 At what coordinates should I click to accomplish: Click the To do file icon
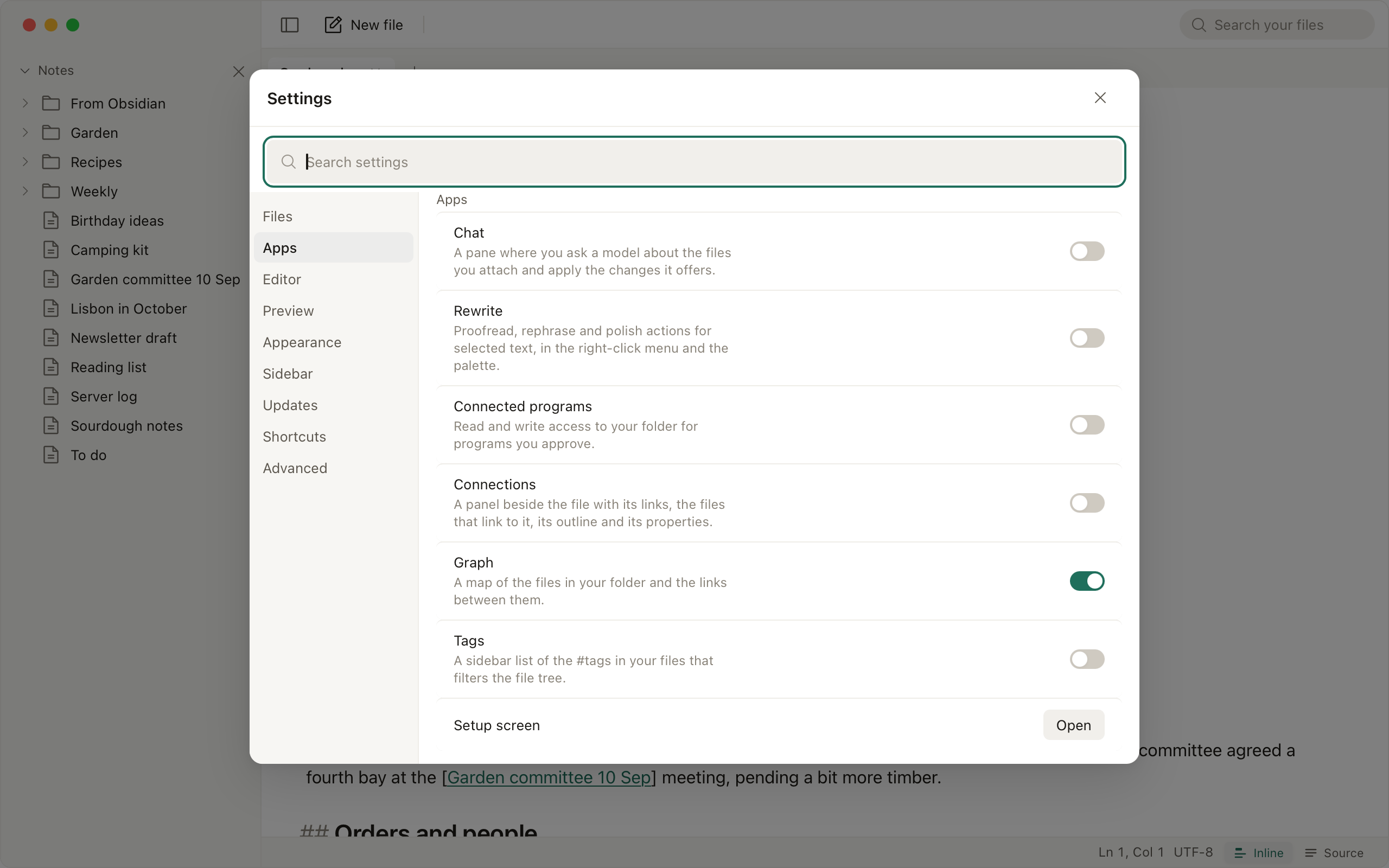[x=51, y=455]
